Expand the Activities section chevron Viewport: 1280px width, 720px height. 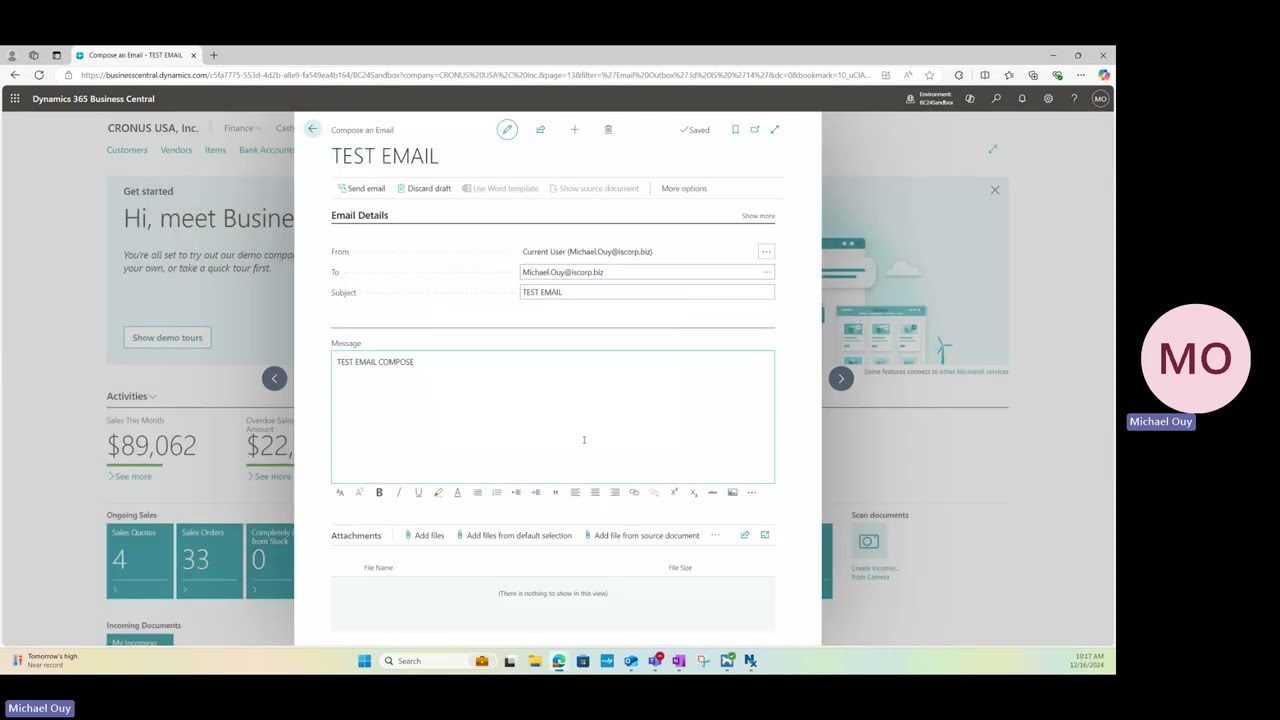(152, 397)
